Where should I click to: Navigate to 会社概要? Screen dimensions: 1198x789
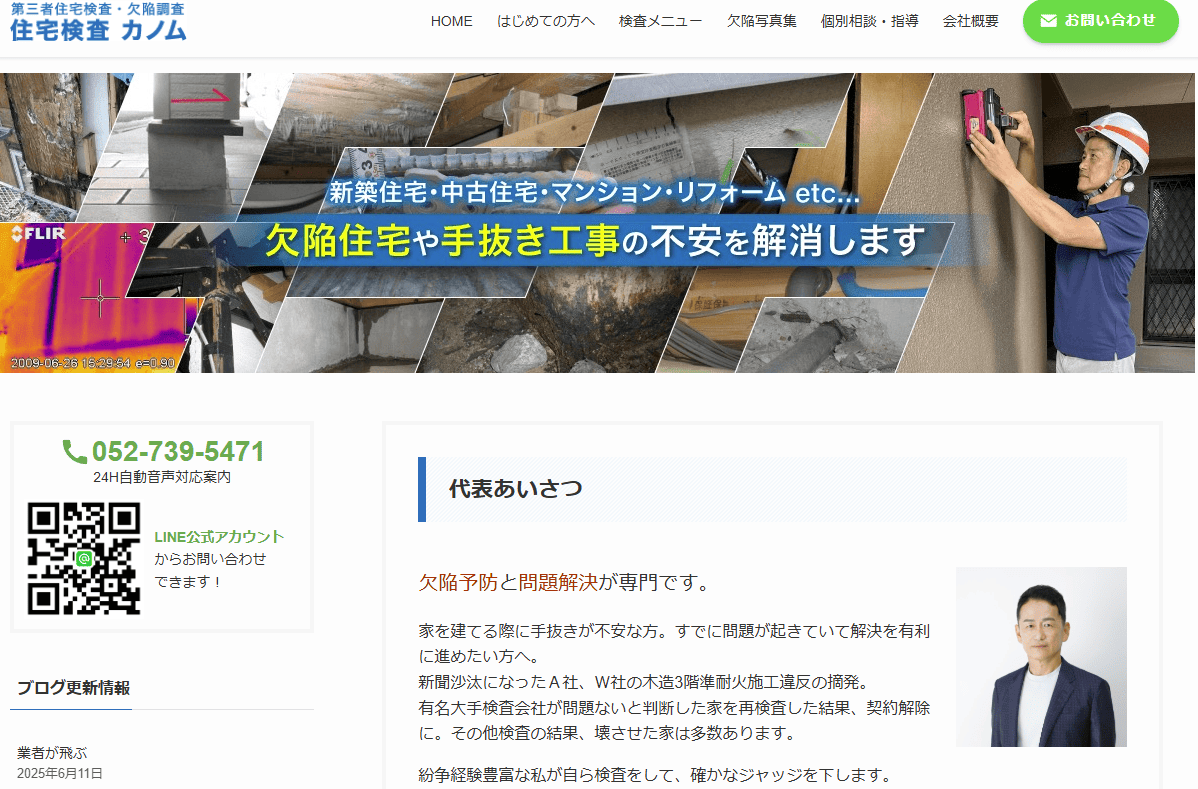point(970,21)
